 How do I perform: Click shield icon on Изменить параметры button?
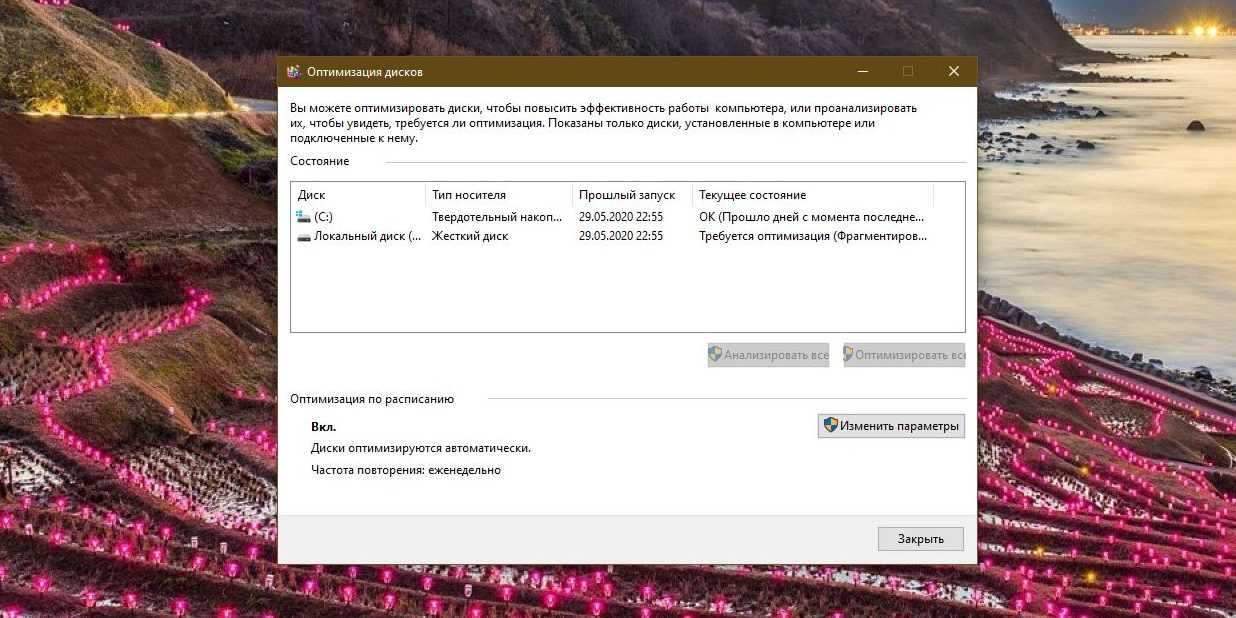click(x=830, y=425)
